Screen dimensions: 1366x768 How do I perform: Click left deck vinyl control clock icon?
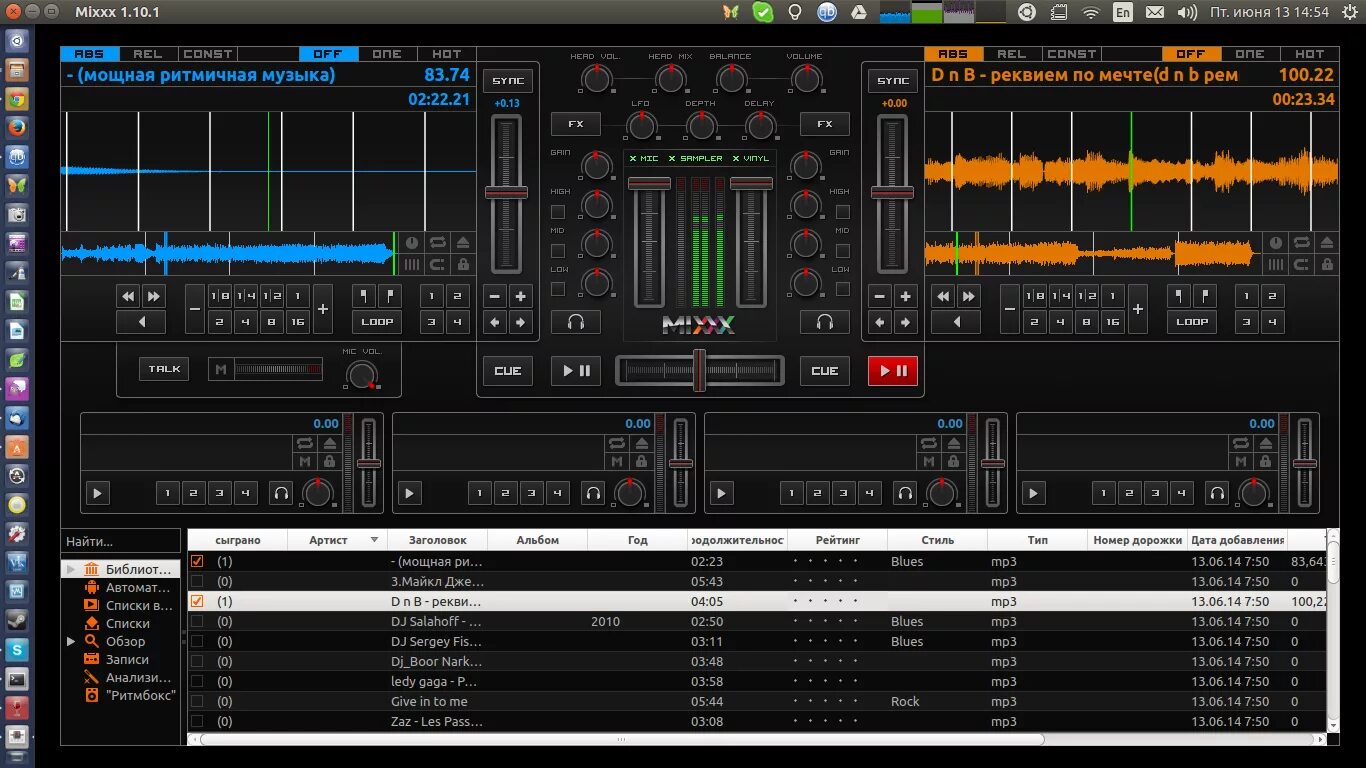(x=411, y=243)
